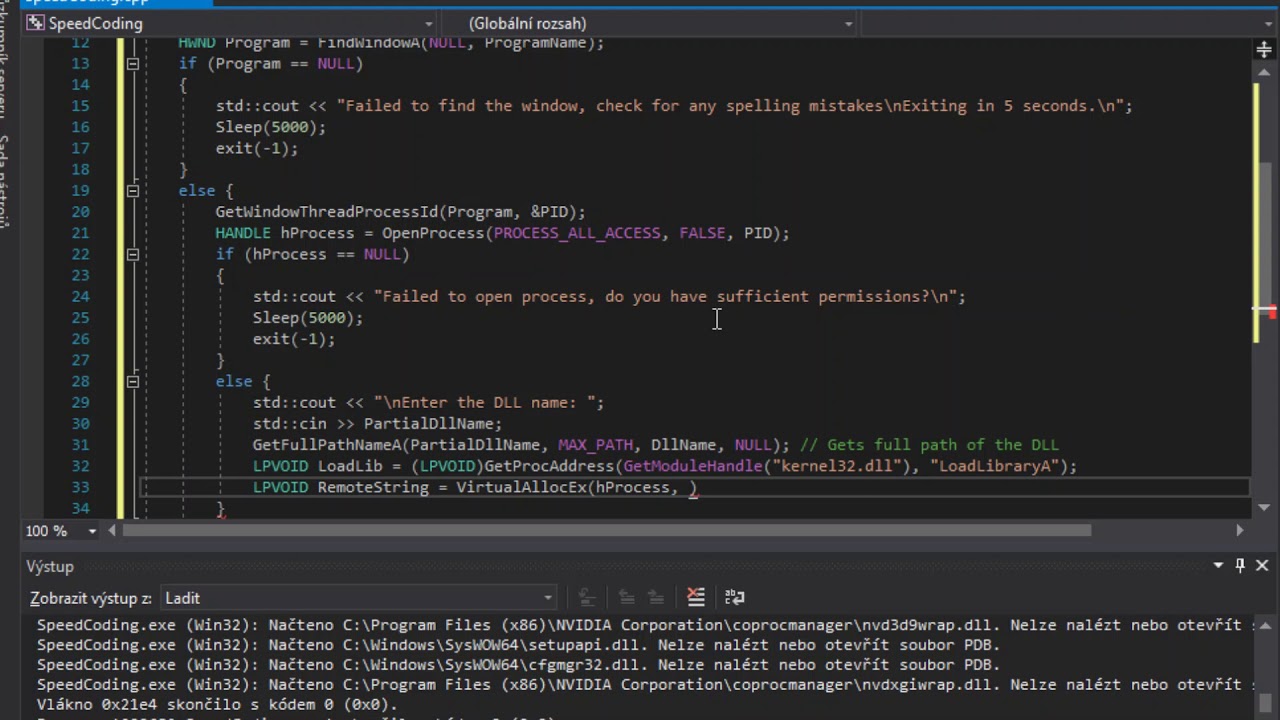Image resolution: width=1280 pixels, height=720 pixels.
Task: Click the "Failed to find the window" string
Action: click(730, 106)
